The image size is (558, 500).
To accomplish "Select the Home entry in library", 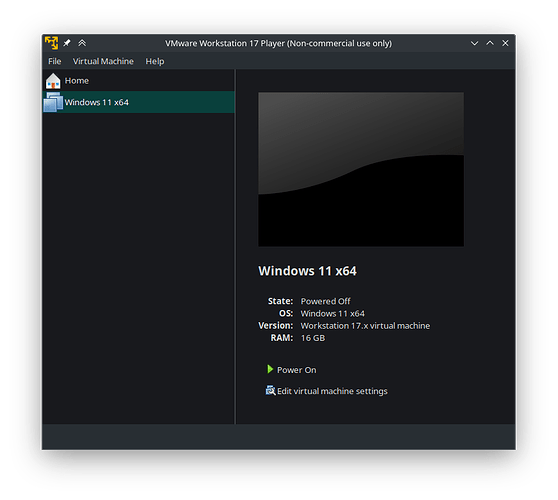I will pos(138,81).
